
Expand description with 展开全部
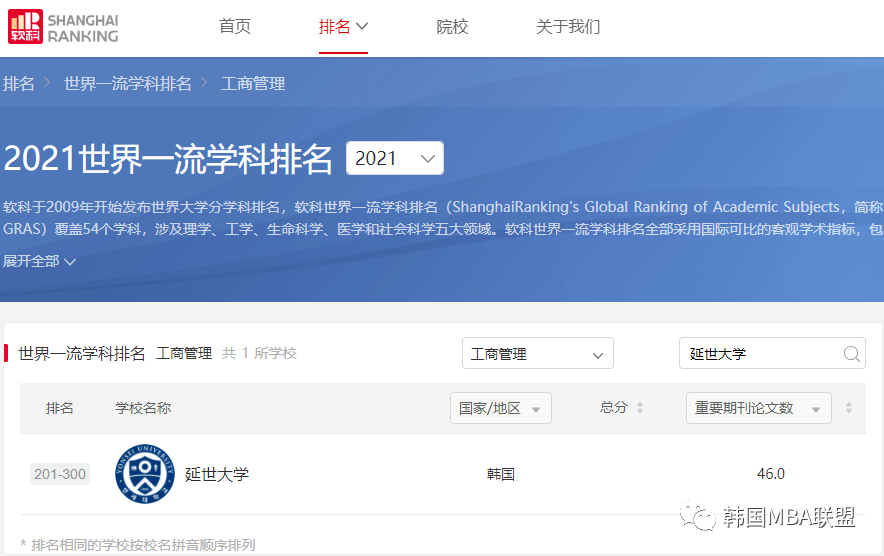click(x=39, y=261)
